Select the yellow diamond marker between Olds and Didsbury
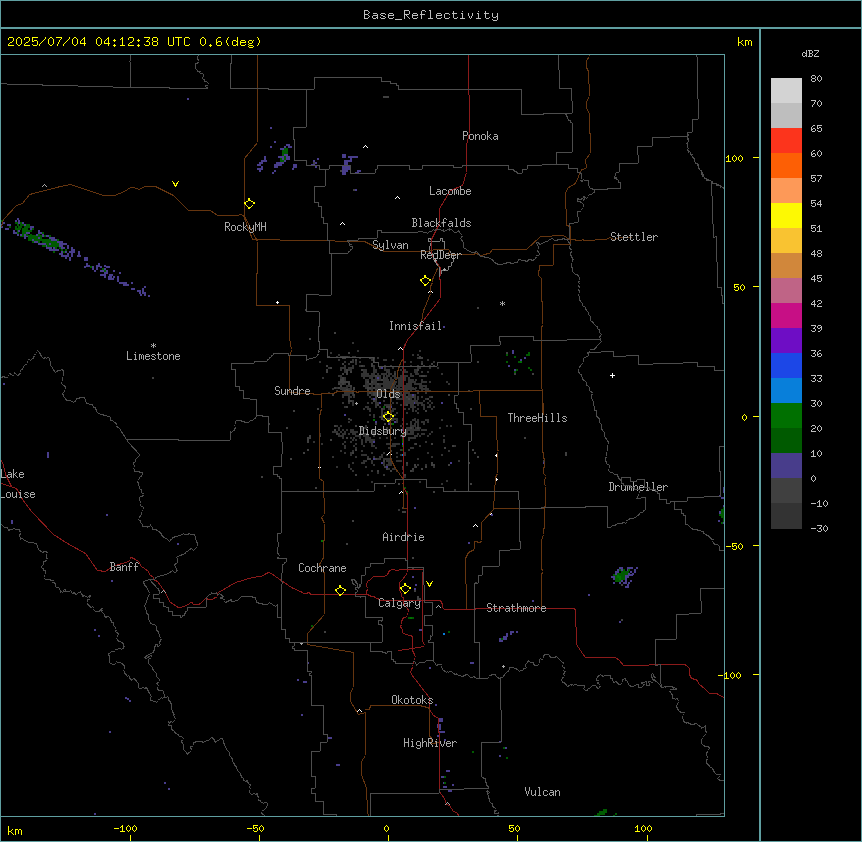Image resolution: width=862 pixels, height=842 pixels. tap(389, 417)
